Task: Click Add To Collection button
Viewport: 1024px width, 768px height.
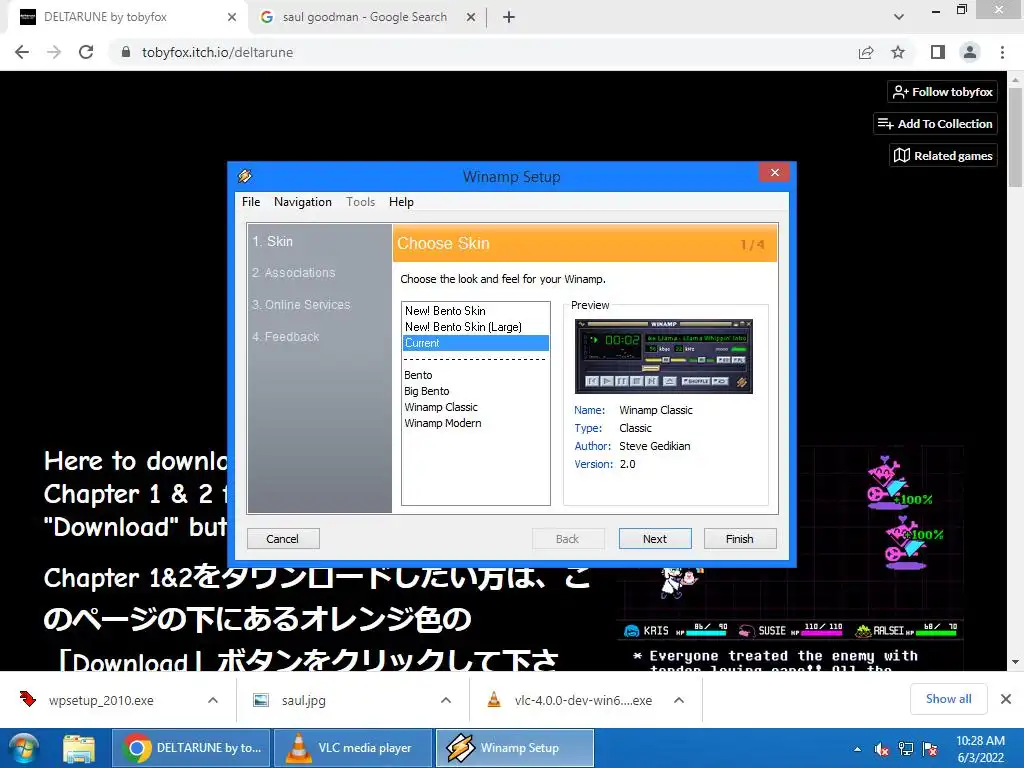Action: (x=935, y=124)
